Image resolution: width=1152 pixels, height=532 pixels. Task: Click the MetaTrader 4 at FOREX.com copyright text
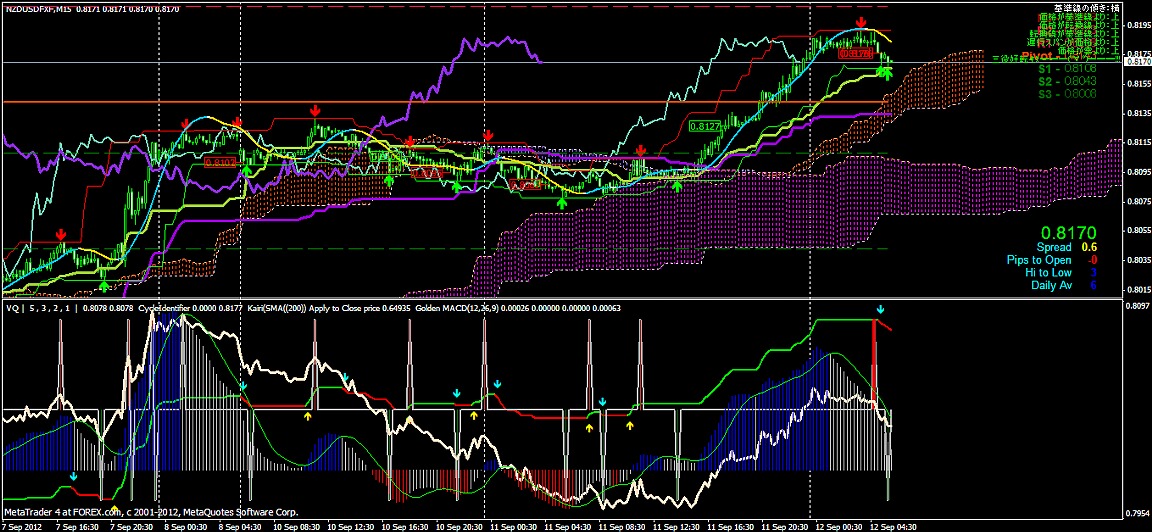point(151,512)
